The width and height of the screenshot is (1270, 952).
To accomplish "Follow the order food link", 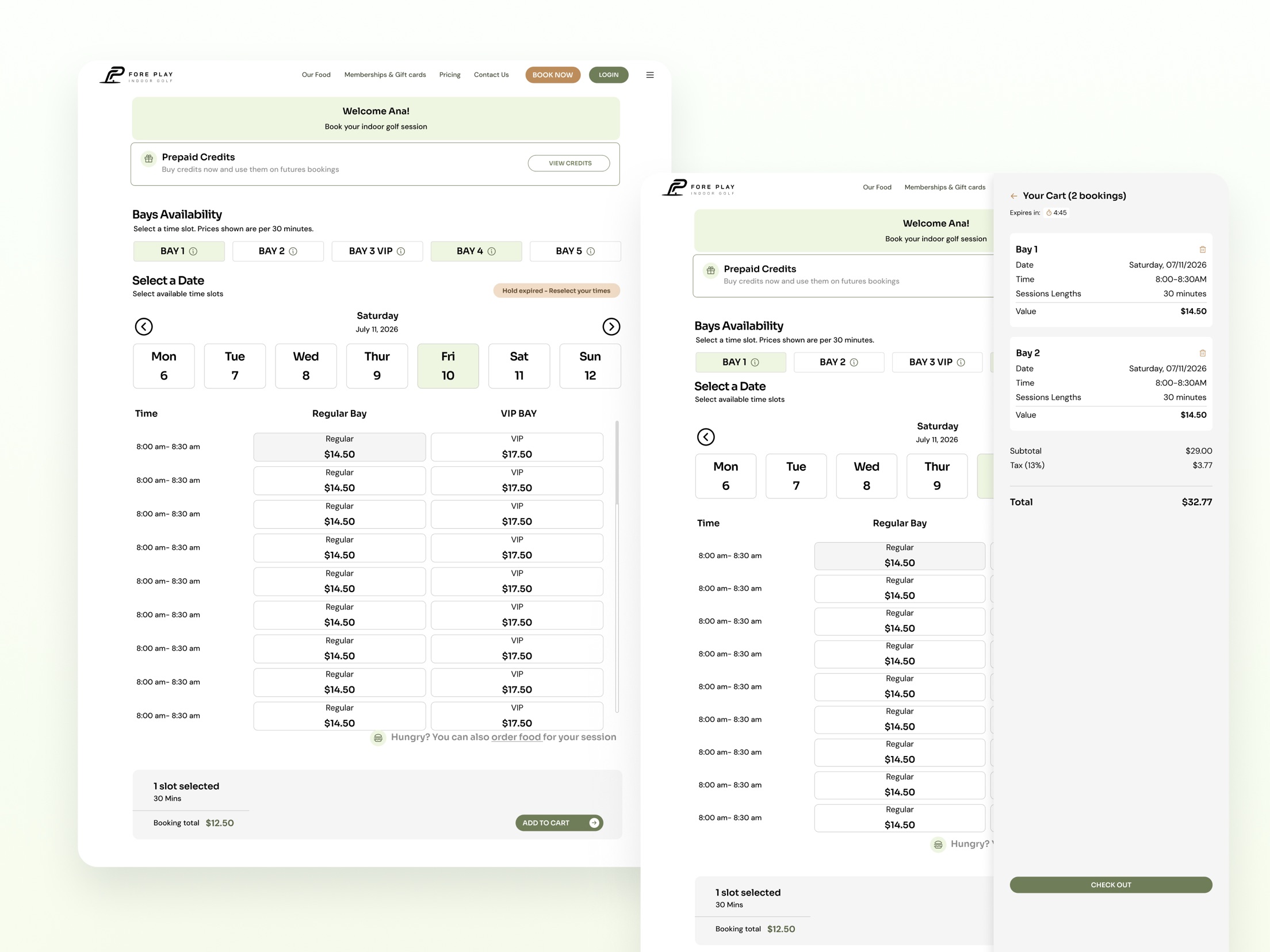I will [x=516, y=737].
